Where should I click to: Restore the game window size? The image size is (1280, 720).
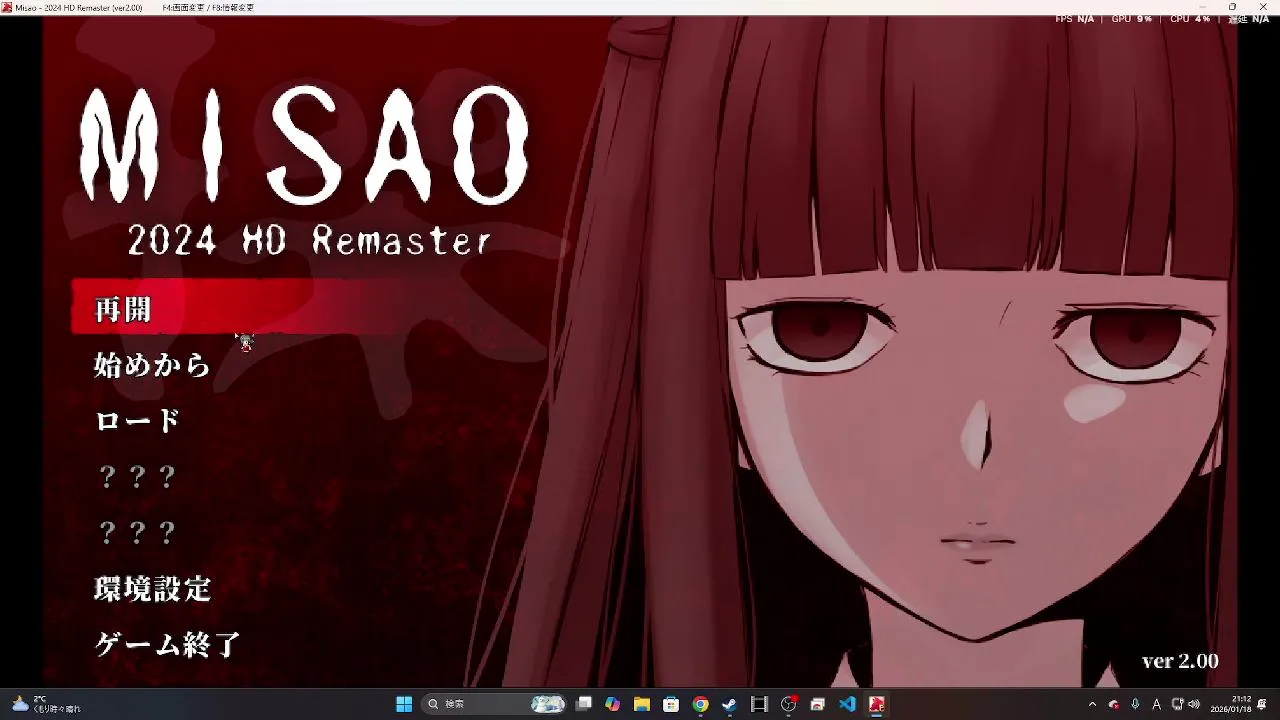tap(1232, 7)
